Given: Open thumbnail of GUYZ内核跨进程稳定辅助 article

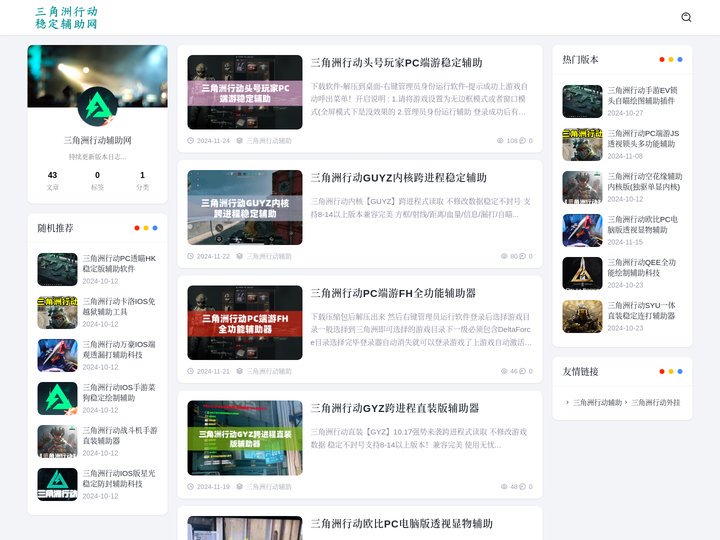Looking at the screenshot, I should [245, 208].
